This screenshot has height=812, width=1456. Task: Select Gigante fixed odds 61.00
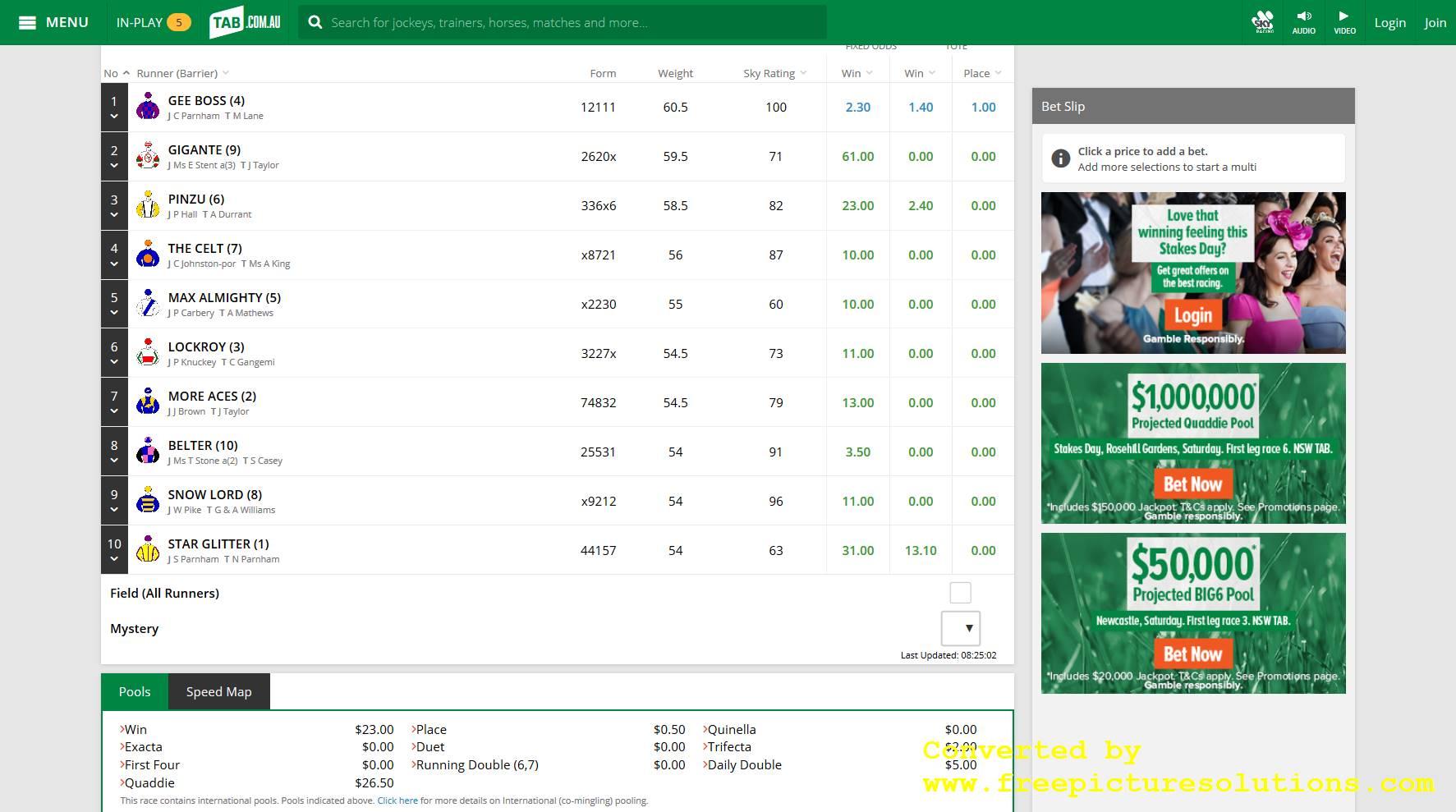click(857, 156)
